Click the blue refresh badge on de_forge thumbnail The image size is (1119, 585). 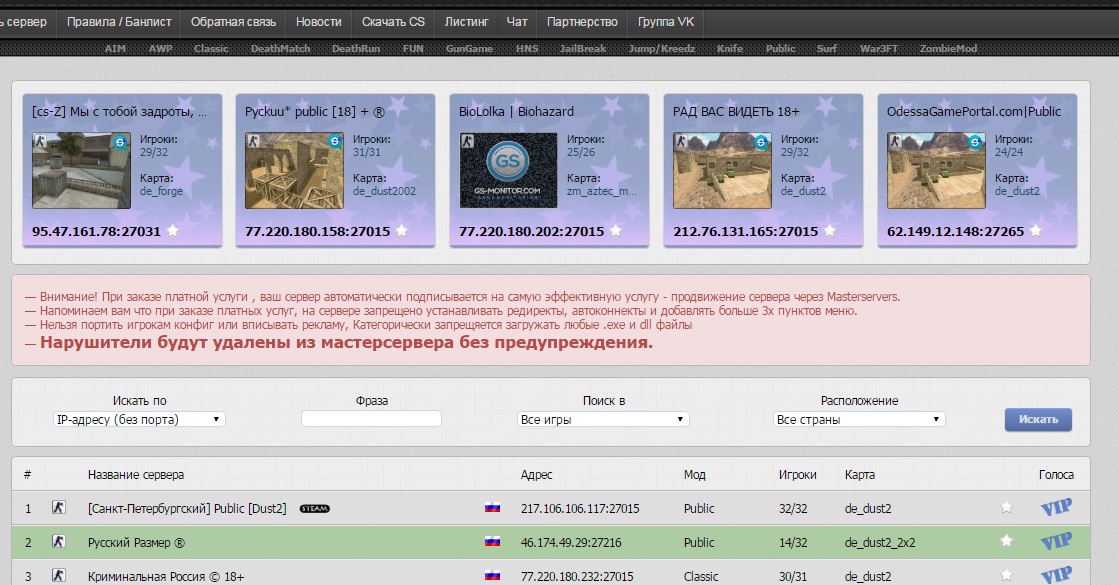tap(120, 142)
